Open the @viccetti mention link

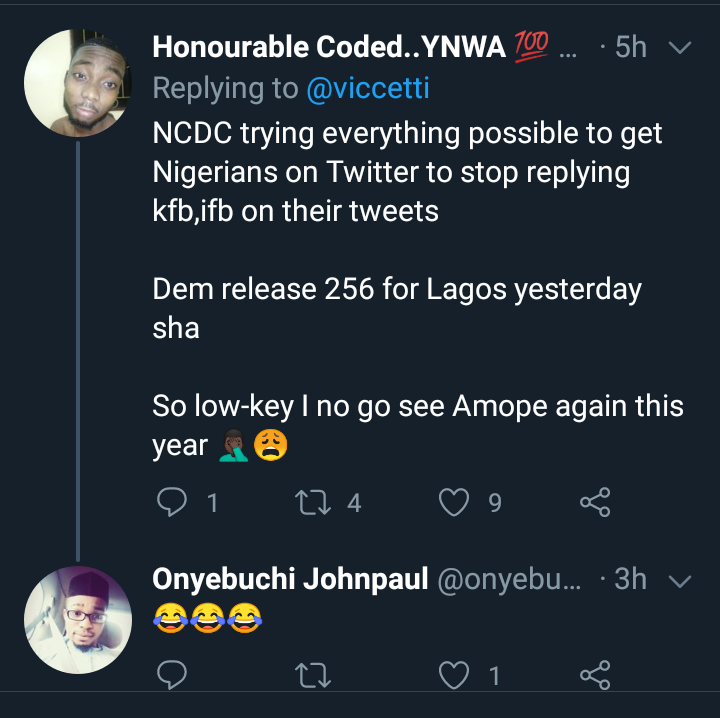(x=367, y=89)
